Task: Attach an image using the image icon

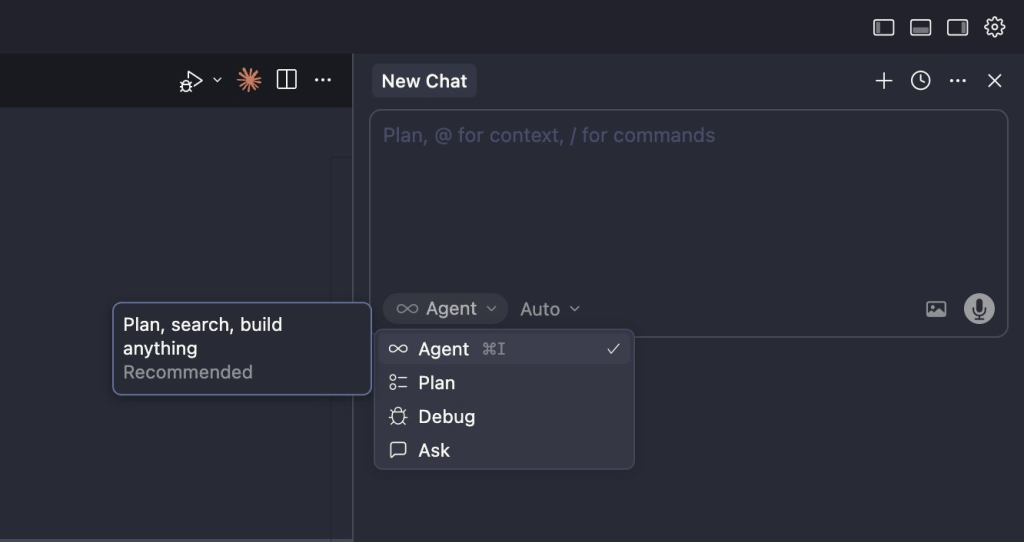Action: [936, 309]
